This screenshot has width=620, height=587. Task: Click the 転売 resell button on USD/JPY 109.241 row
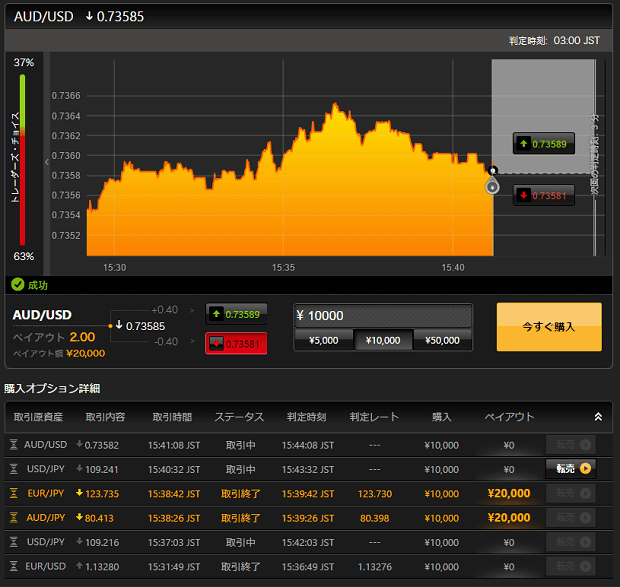coord(571,469)
